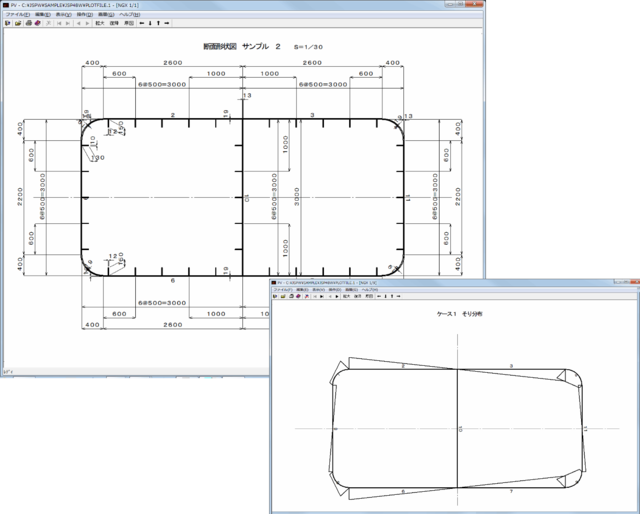Pan down with the down arrow in main toolbar
Viewport: 640px width, 514px height.
(x=150, y=23)
